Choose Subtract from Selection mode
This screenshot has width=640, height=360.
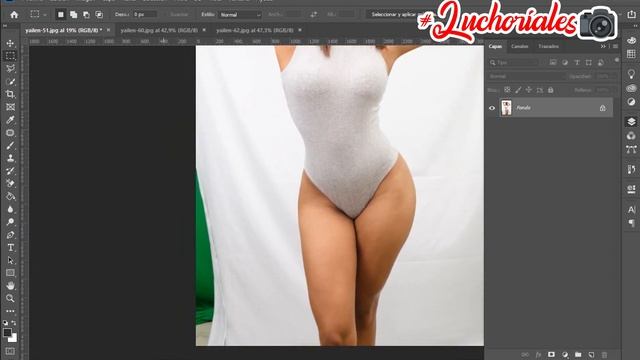click(86, 15)
